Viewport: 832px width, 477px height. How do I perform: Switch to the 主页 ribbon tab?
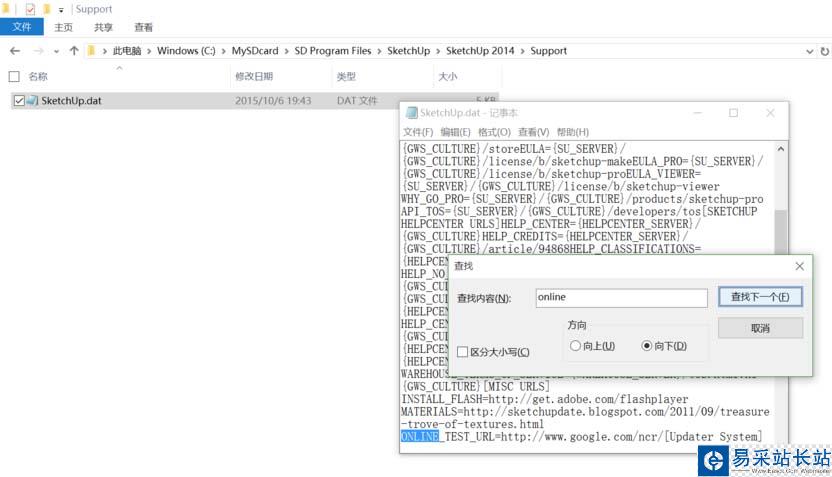pyautogui.click(x=63, y=27)
